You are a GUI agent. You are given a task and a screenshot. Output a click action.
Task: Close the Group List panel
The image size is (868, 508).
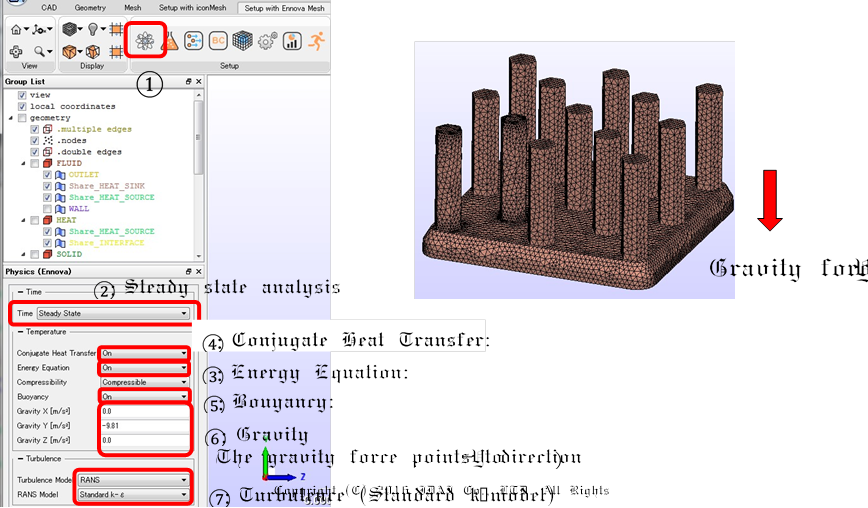[x=198, y=81]
